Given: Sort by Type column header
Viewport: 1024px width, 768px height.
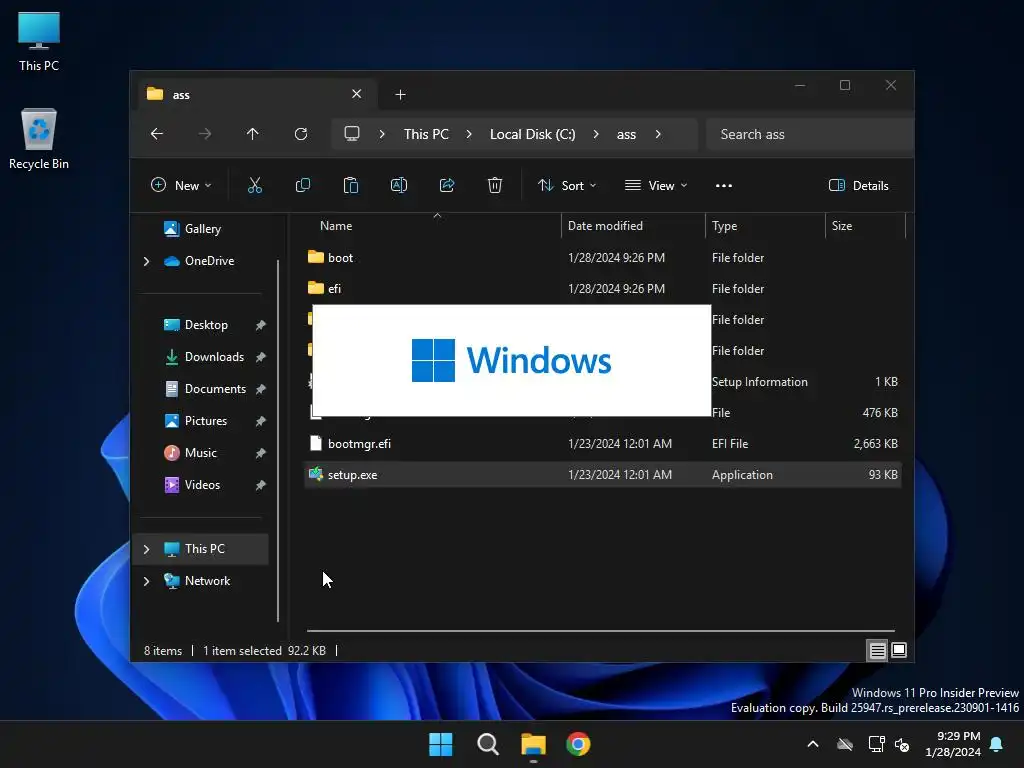Looking at the screenshot, I should click(x=765, y=226).
